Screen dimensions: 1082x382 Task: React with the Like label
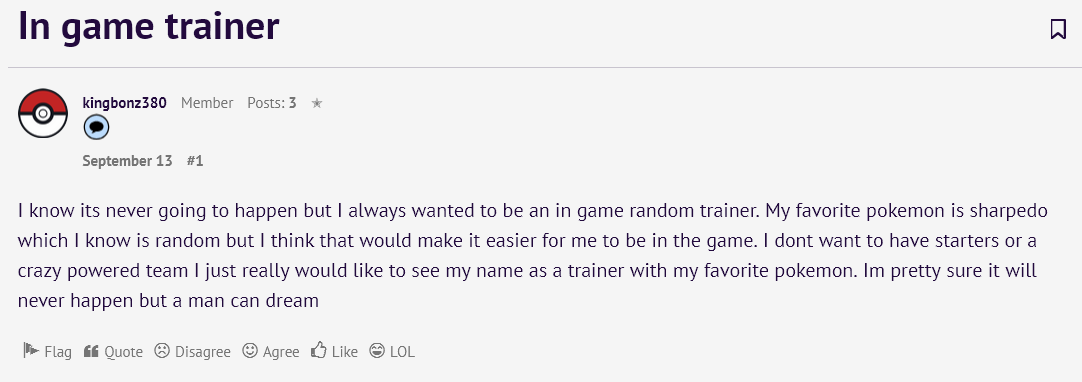point(345,352)
